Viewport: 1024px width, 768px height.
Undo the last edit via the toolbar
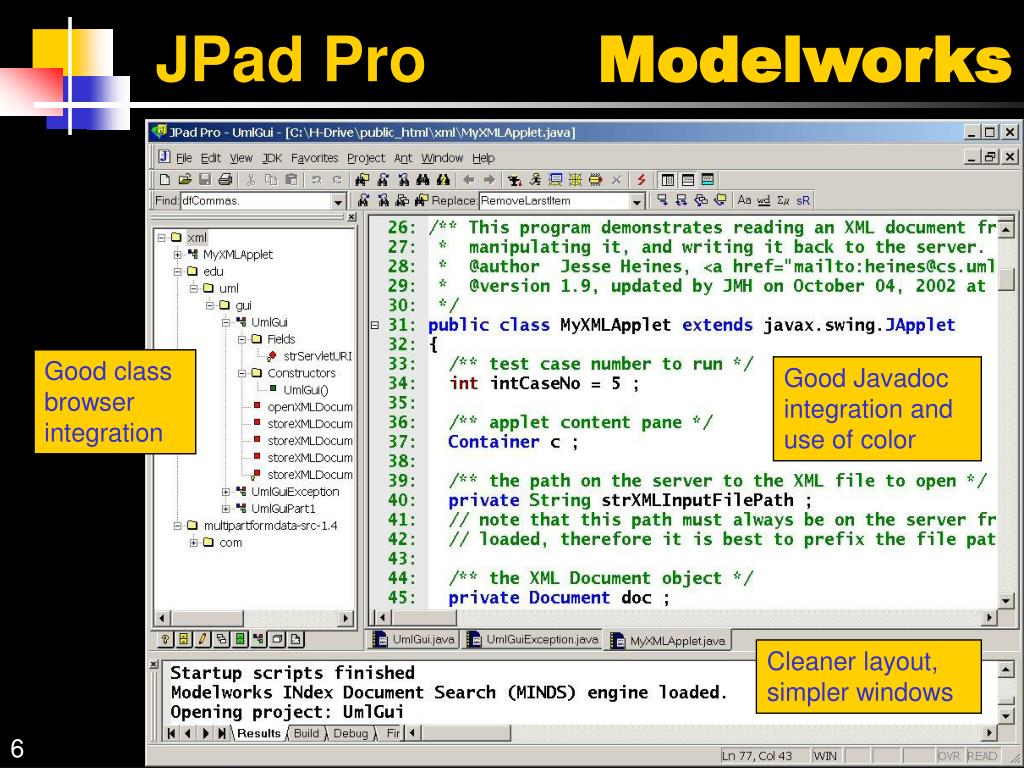tap(317, 180)
